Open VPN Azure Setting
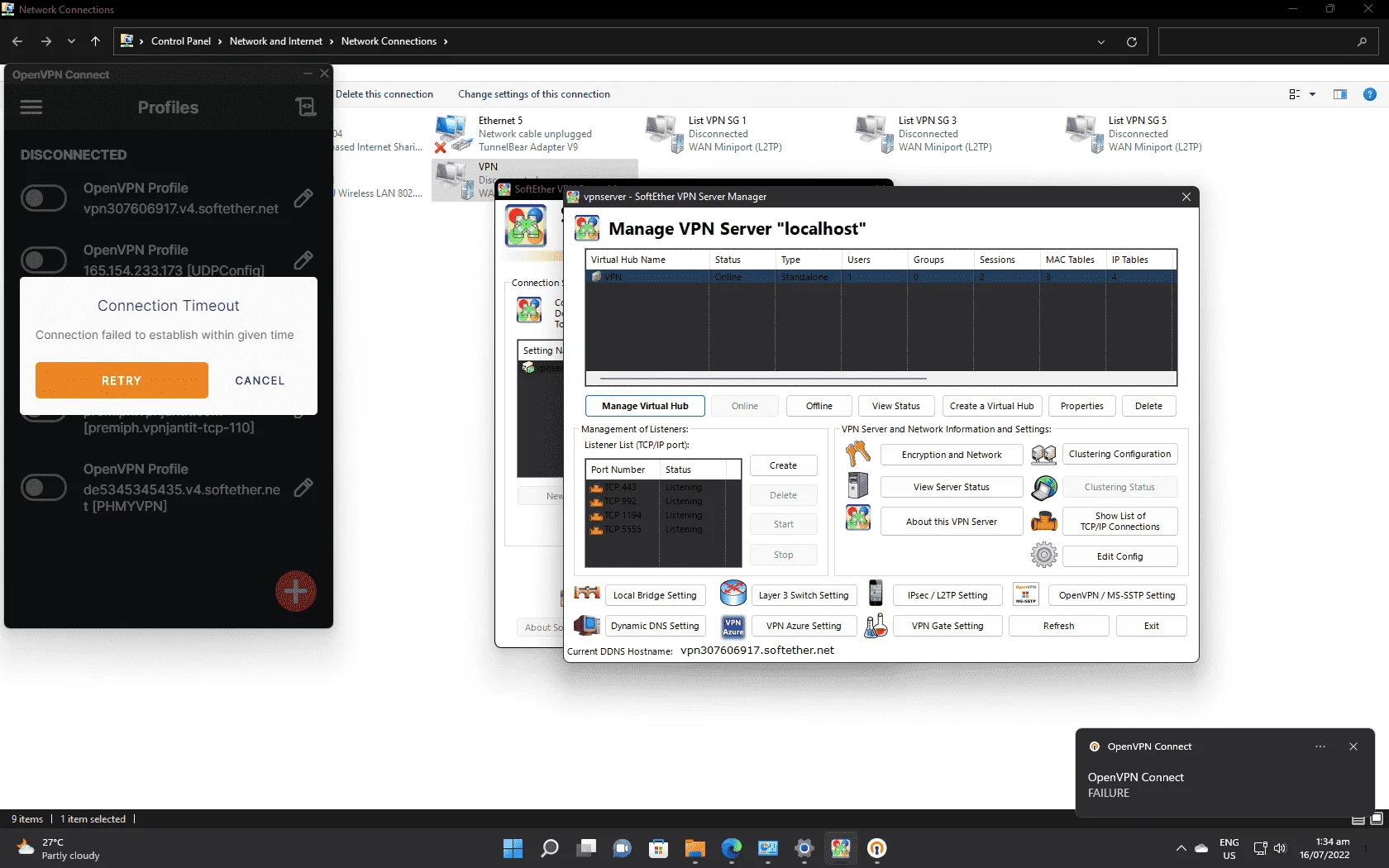The height and width of the screenshot is (868, 1389). coord(804,626)
